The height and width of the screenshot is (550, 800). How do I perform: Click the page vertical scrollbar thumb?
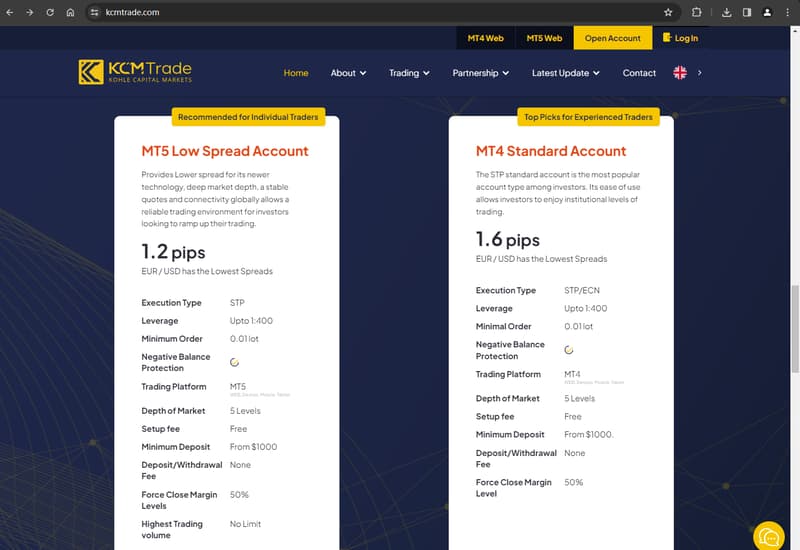tap(795, 329)
